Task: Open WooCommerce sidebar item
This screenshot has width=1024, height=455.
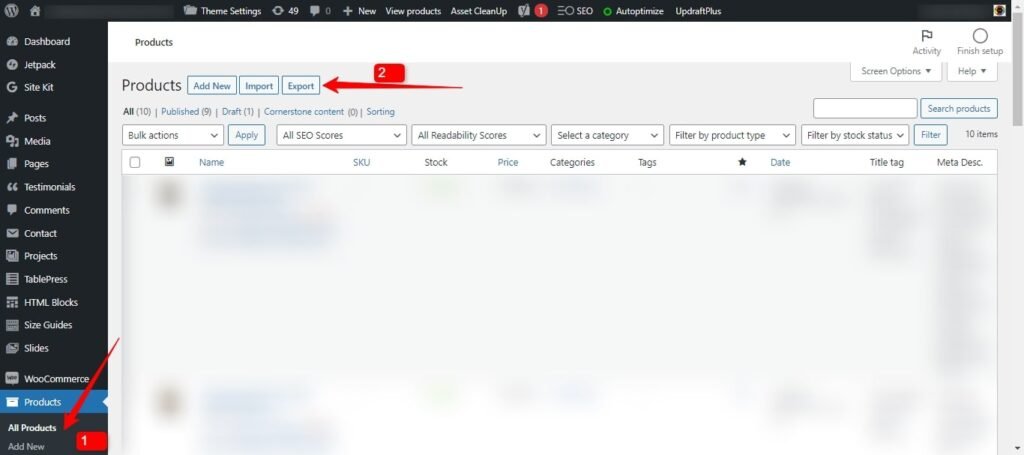Action: tap(54, 379)
